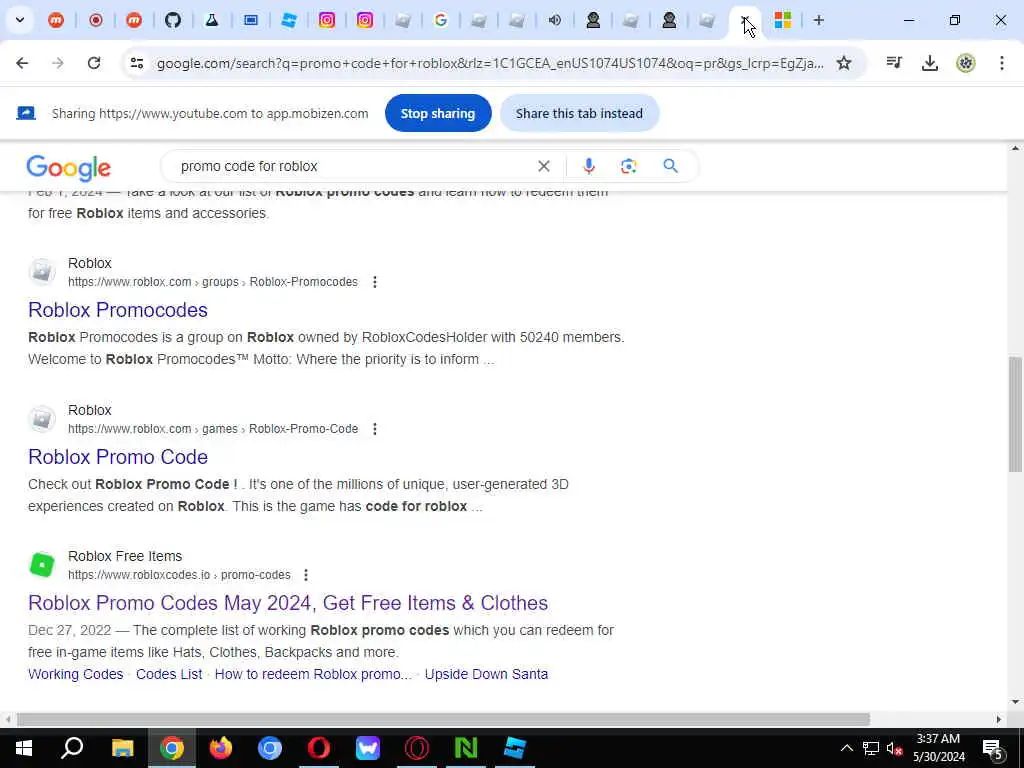Reload the current Google page
This screenshot has height=768, width=1024.
coord(94,63)
